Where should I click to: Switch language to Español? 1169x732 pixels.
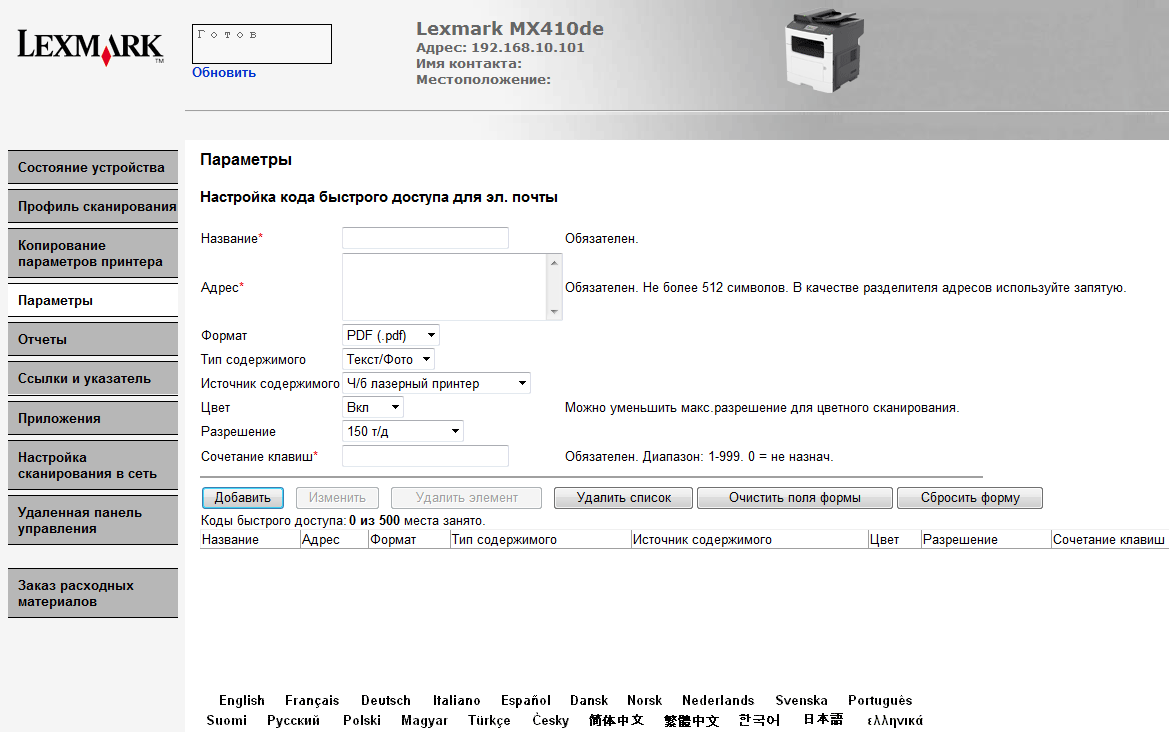click(526, 700)
